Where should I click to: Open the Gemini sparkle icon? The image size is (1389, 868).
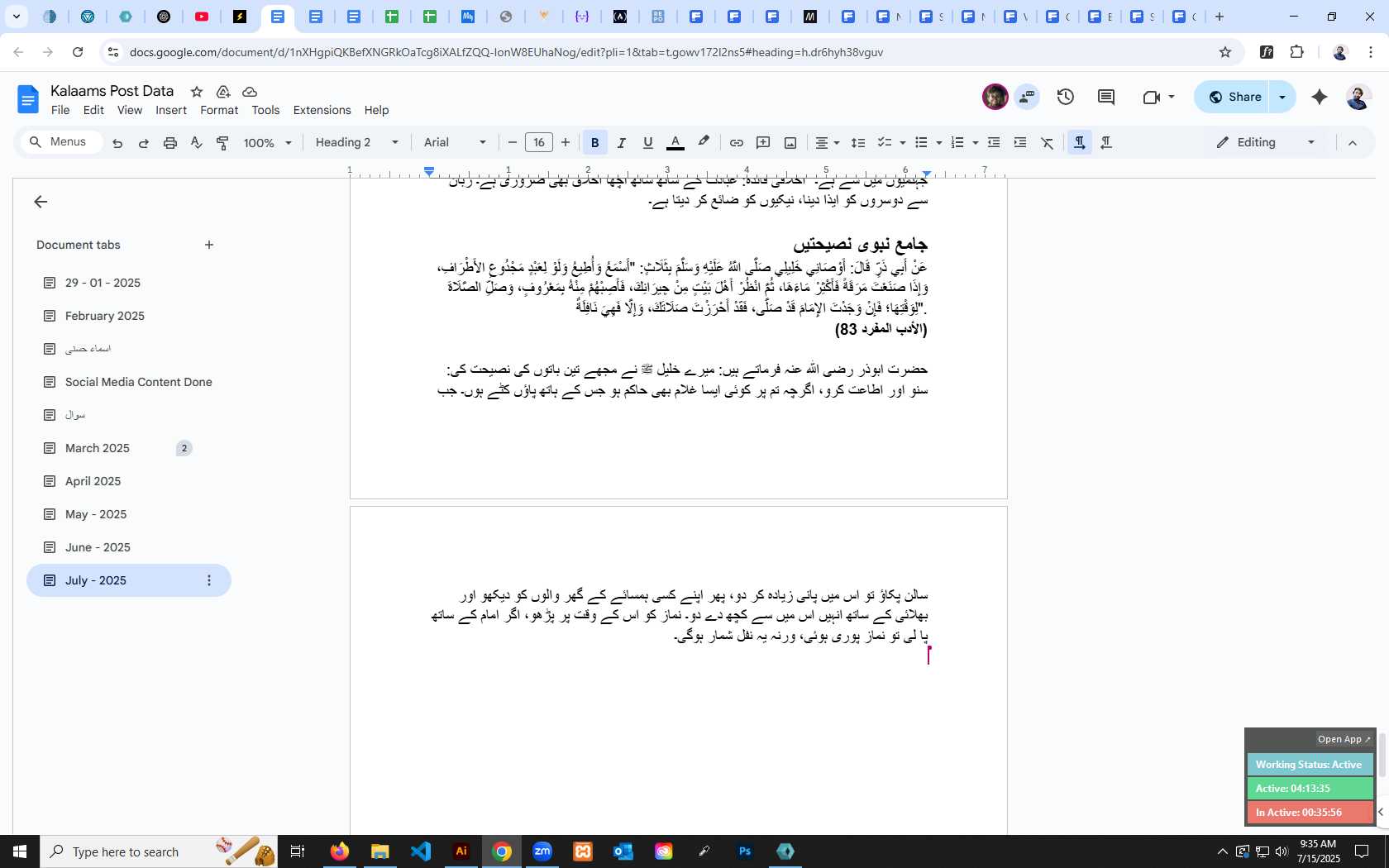[x=1320, y=97]
